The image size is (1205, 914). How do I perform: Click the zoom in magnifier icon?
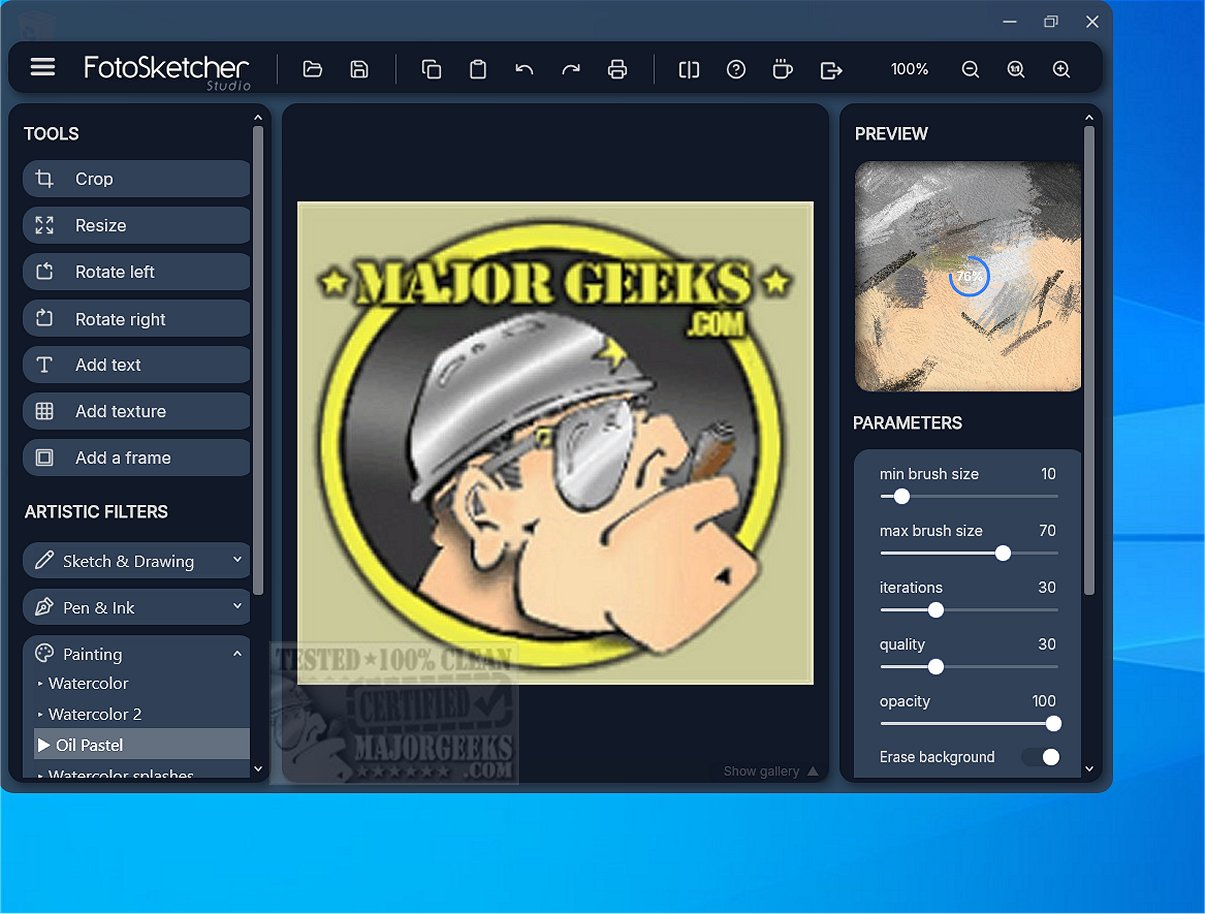point(1062,69)
